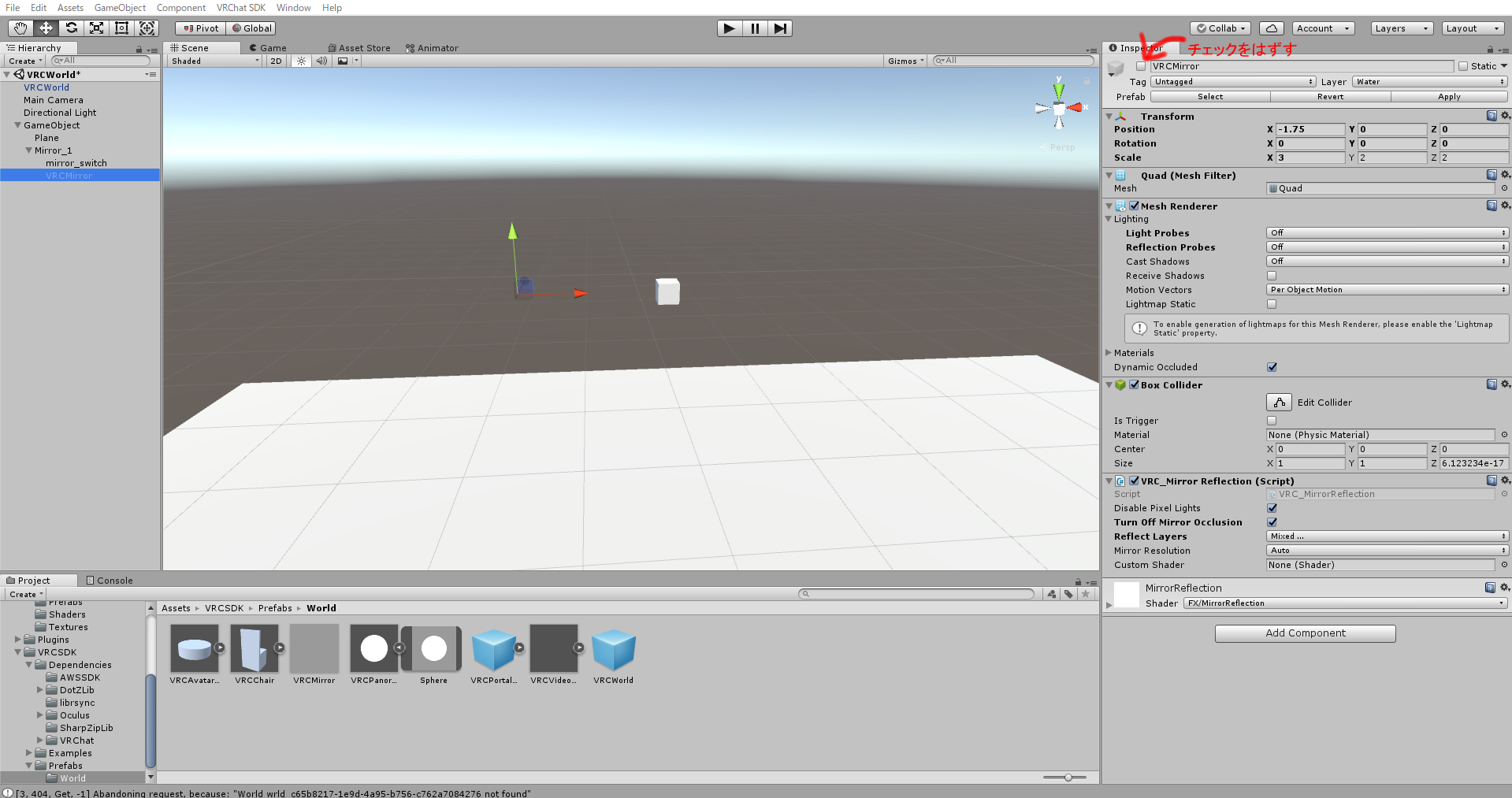Switch scene view to 2D mode
Screen dimensions: 1512x798
pos(276,61)
